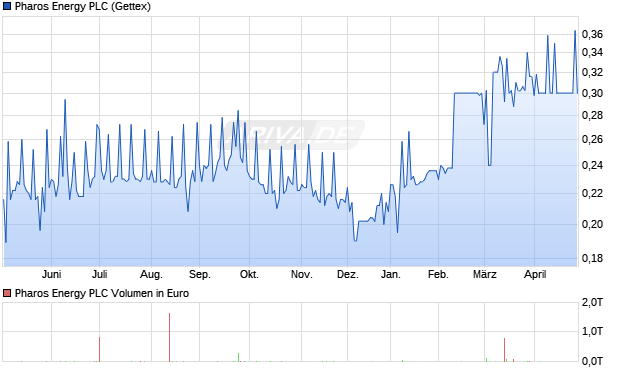This screenshot has width=620, height=371.
Task: Click the 2,0T volume axis value
Action: point(592,303)
